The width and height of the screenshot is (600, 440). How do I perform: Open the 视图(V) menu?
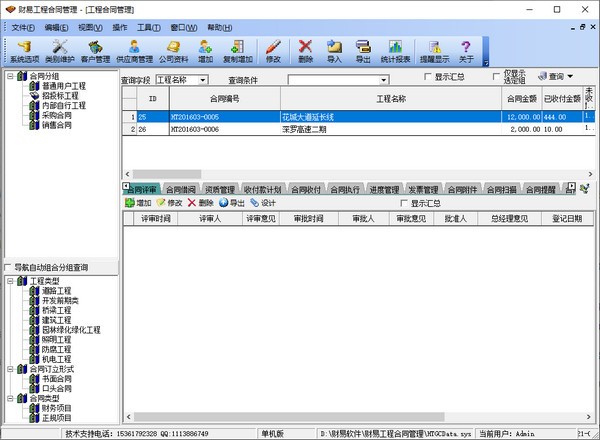coord(90,28)
